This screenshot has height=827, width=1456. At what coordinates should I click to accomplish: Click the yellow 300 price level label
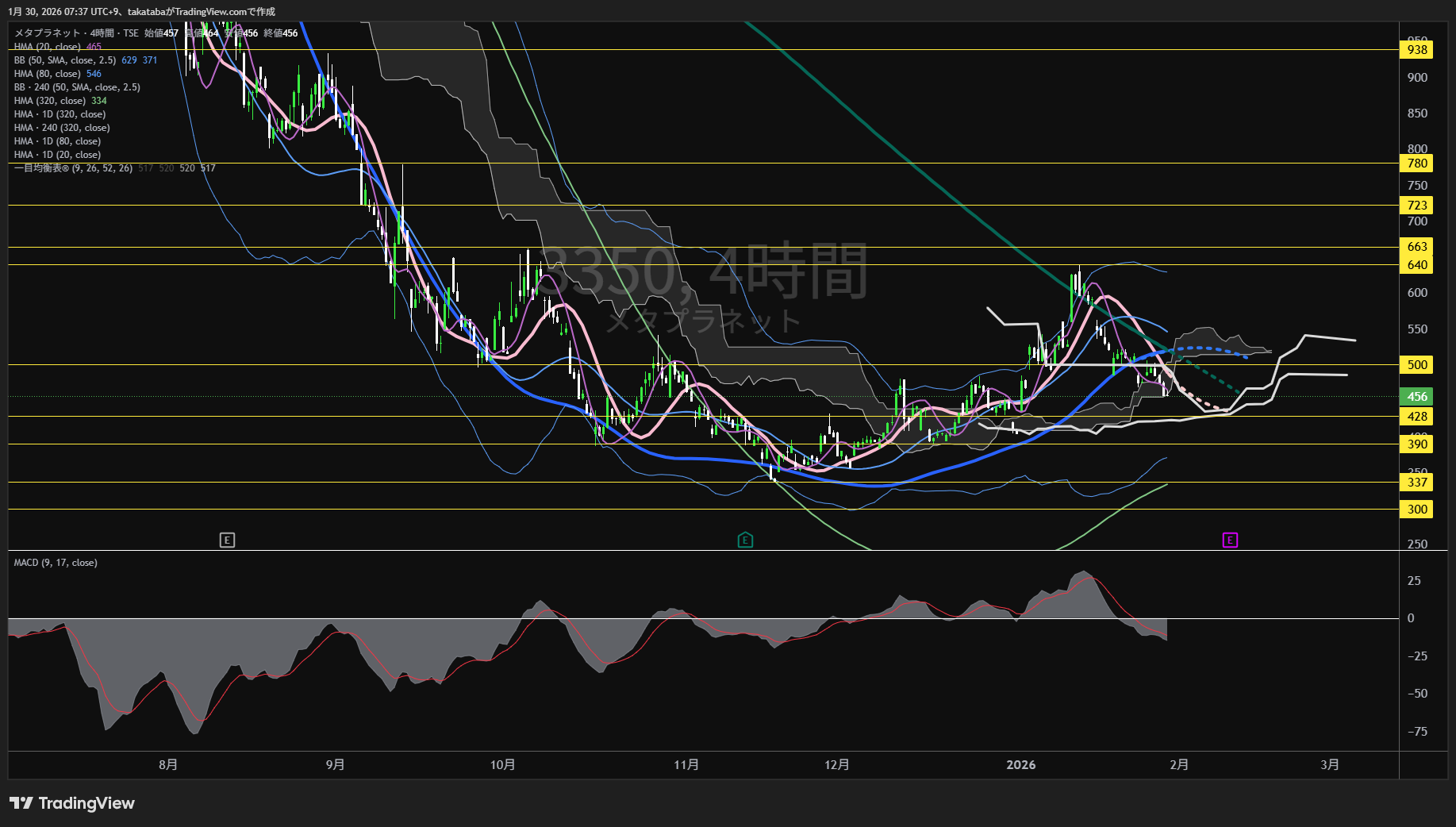[1417, 510]
